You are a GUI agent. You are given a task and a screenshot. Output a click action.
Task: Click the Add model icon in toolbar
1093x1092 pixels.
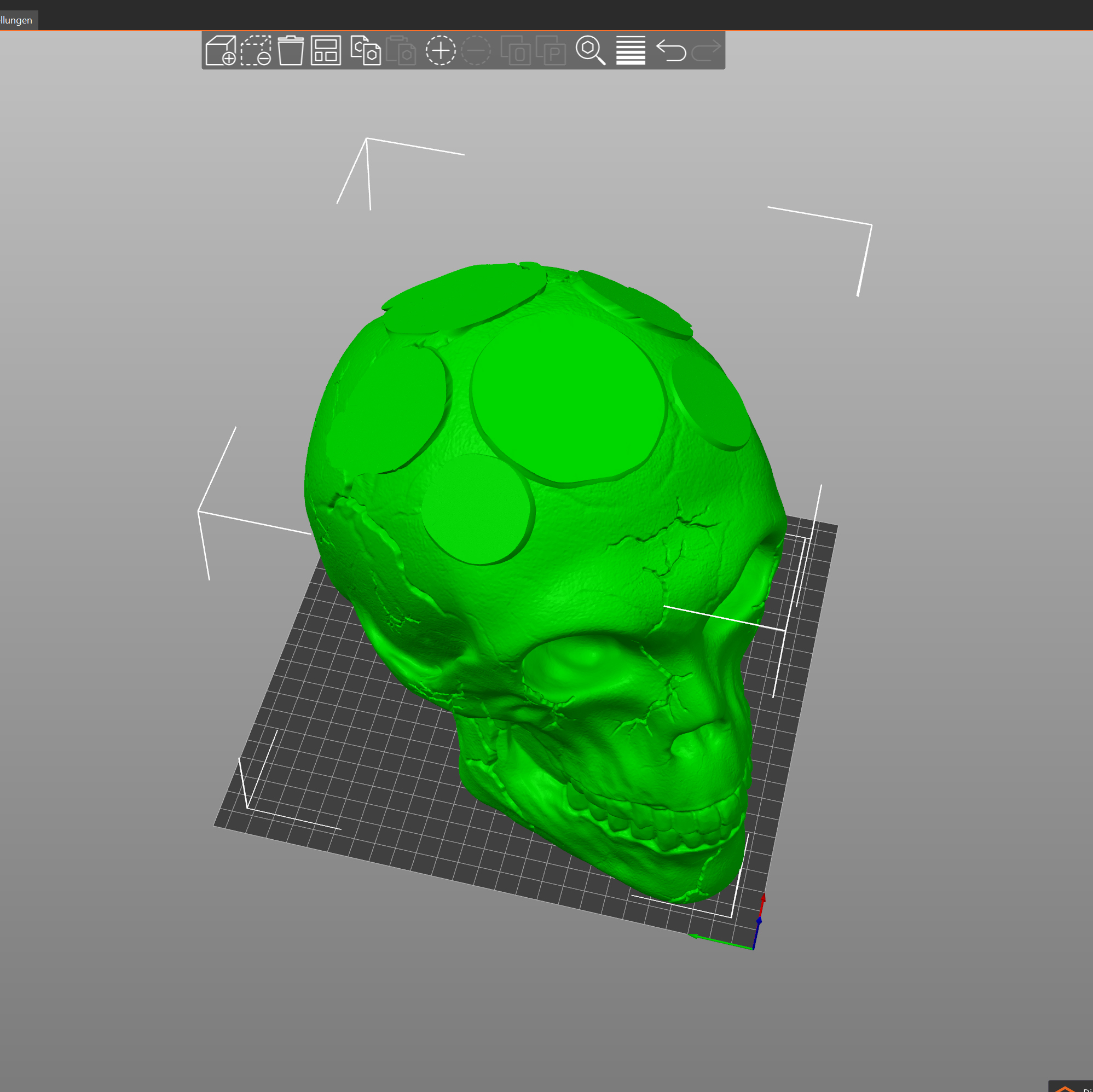[221, 51]
